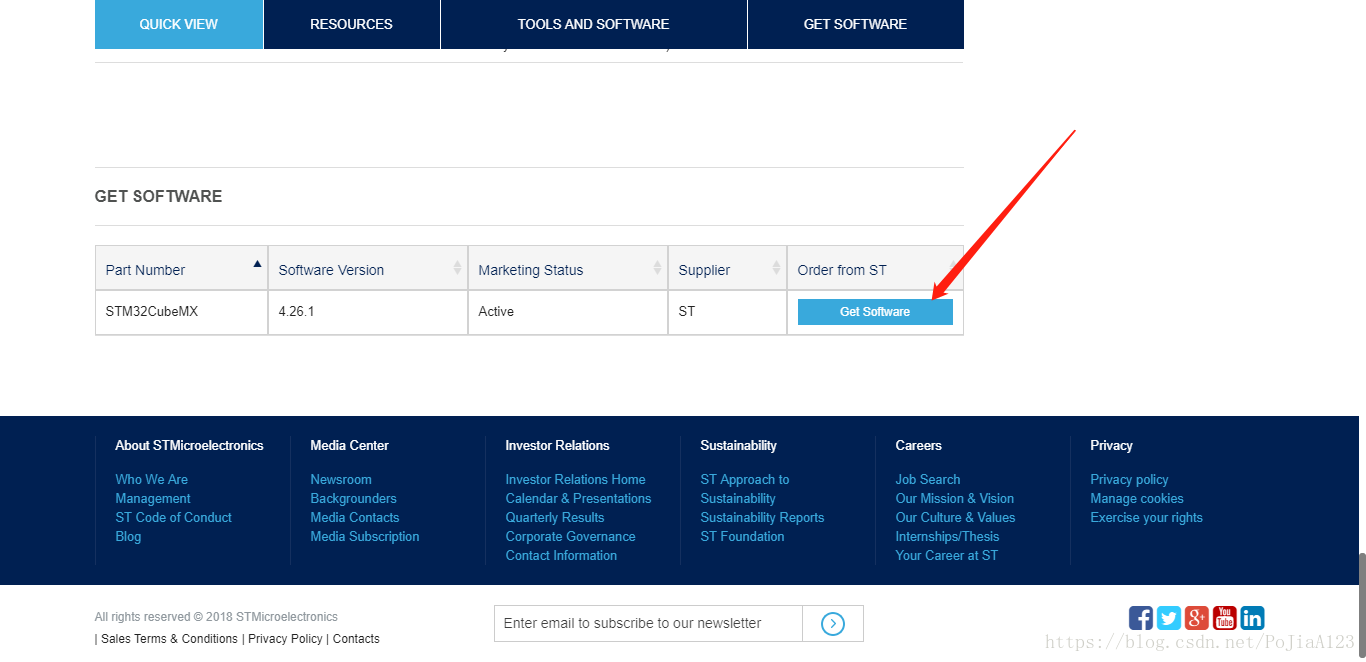
Task: Open the Facebook social icon
Action: [1140, 618]
